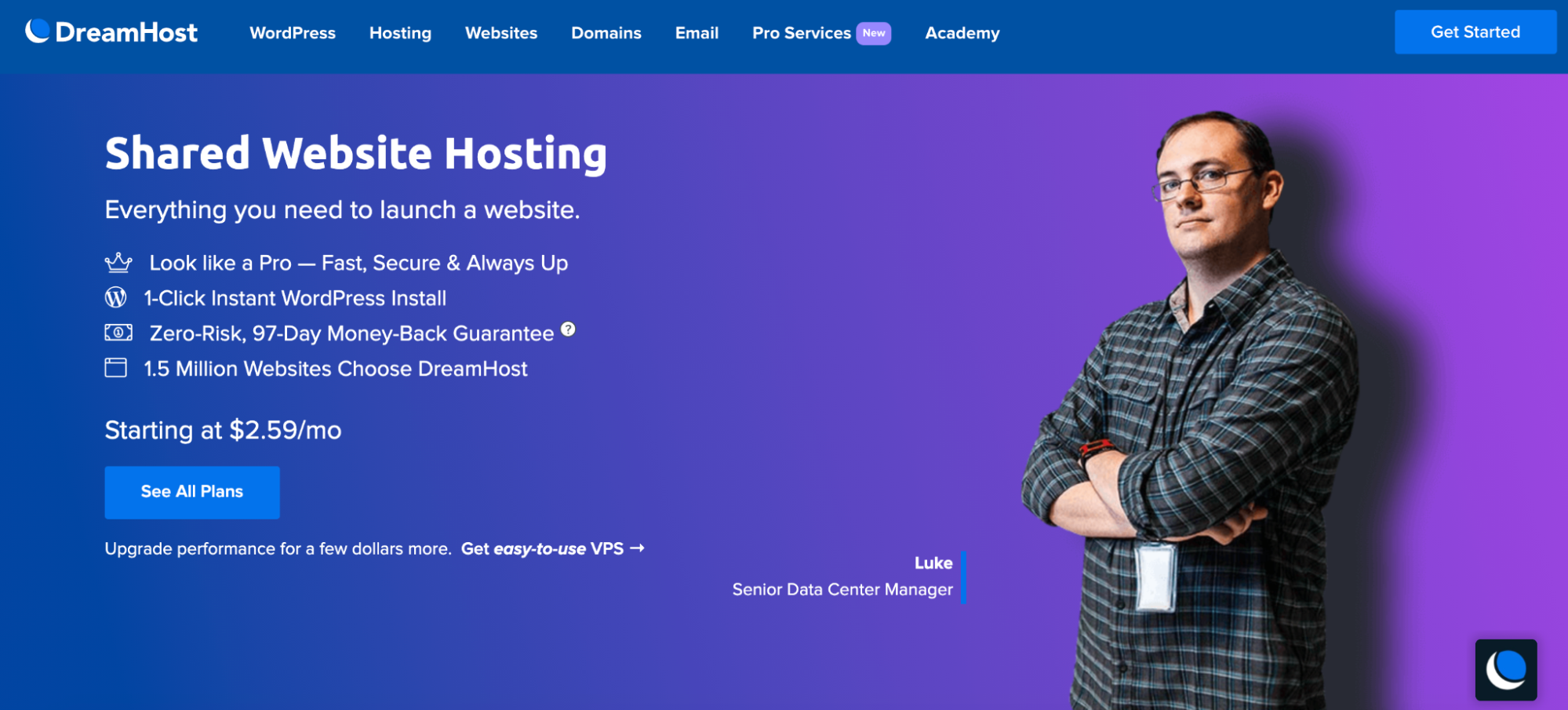Click the Get Started button

click(1475, 32)
